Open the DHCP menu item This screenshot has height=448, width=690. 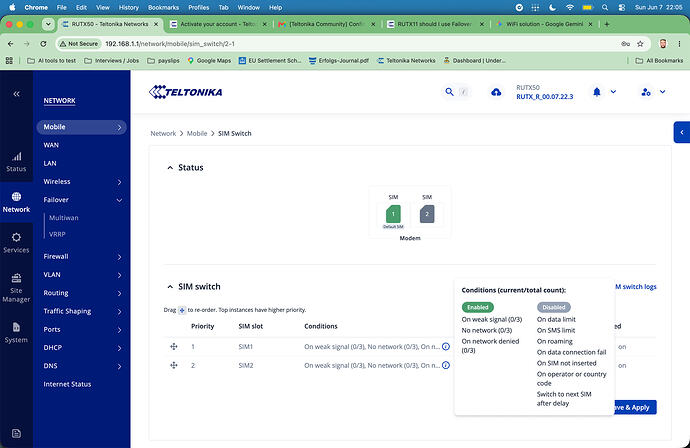(53, 348)
